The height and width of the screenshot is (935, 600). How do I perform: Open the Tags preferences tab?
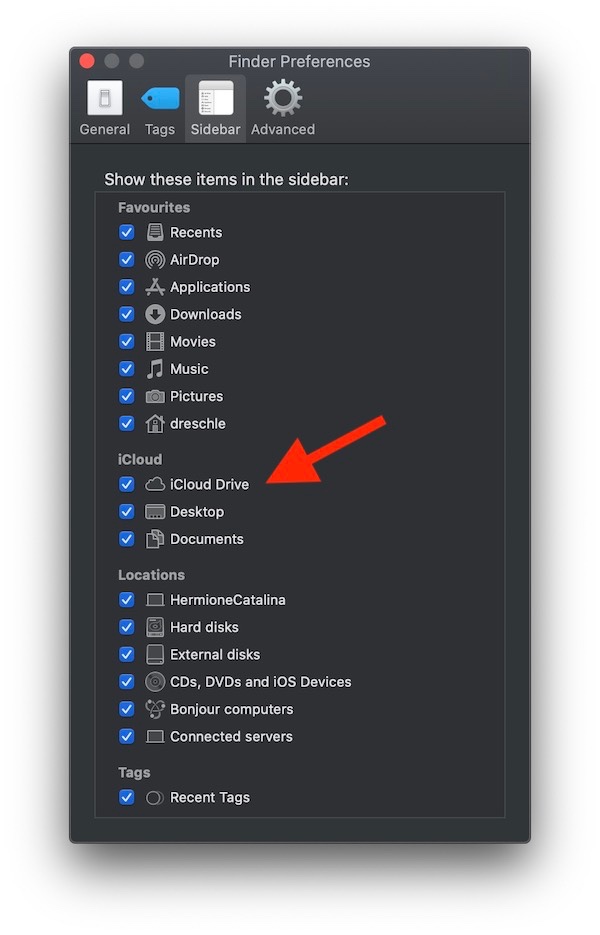[160, 108]
